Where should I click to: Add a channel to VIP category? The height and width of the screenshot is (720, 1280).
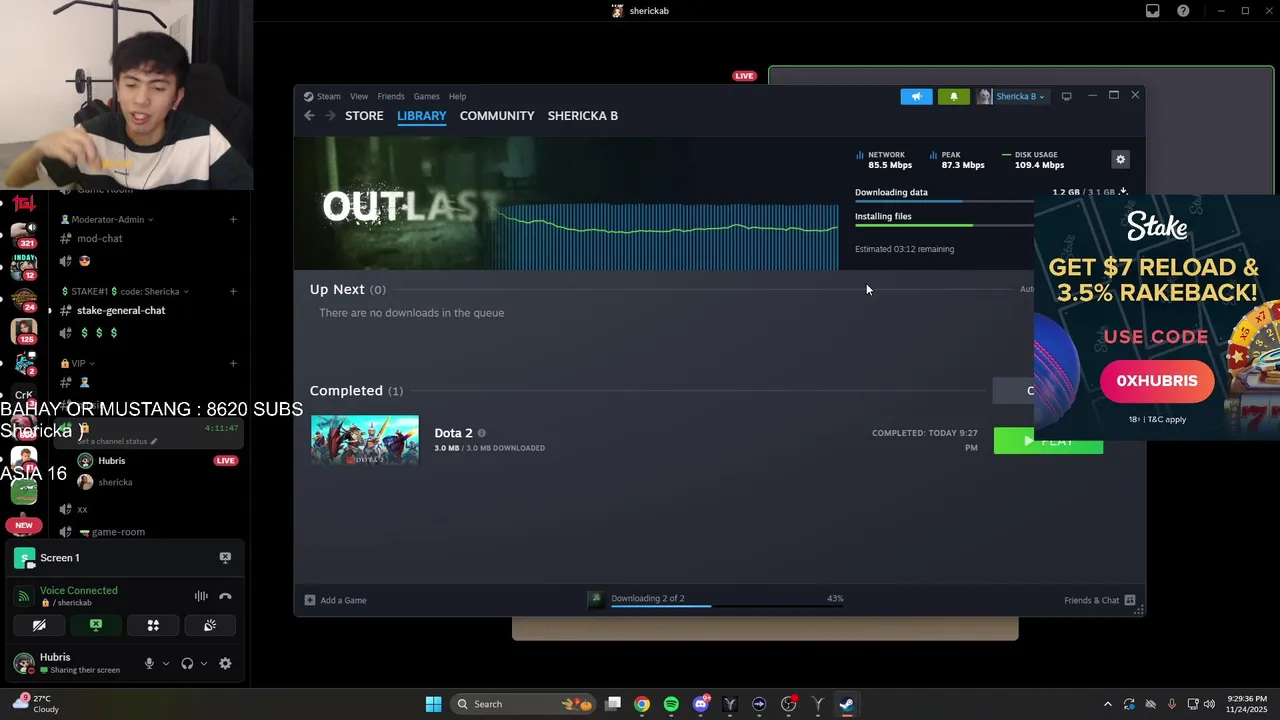[x=233, y=363]
